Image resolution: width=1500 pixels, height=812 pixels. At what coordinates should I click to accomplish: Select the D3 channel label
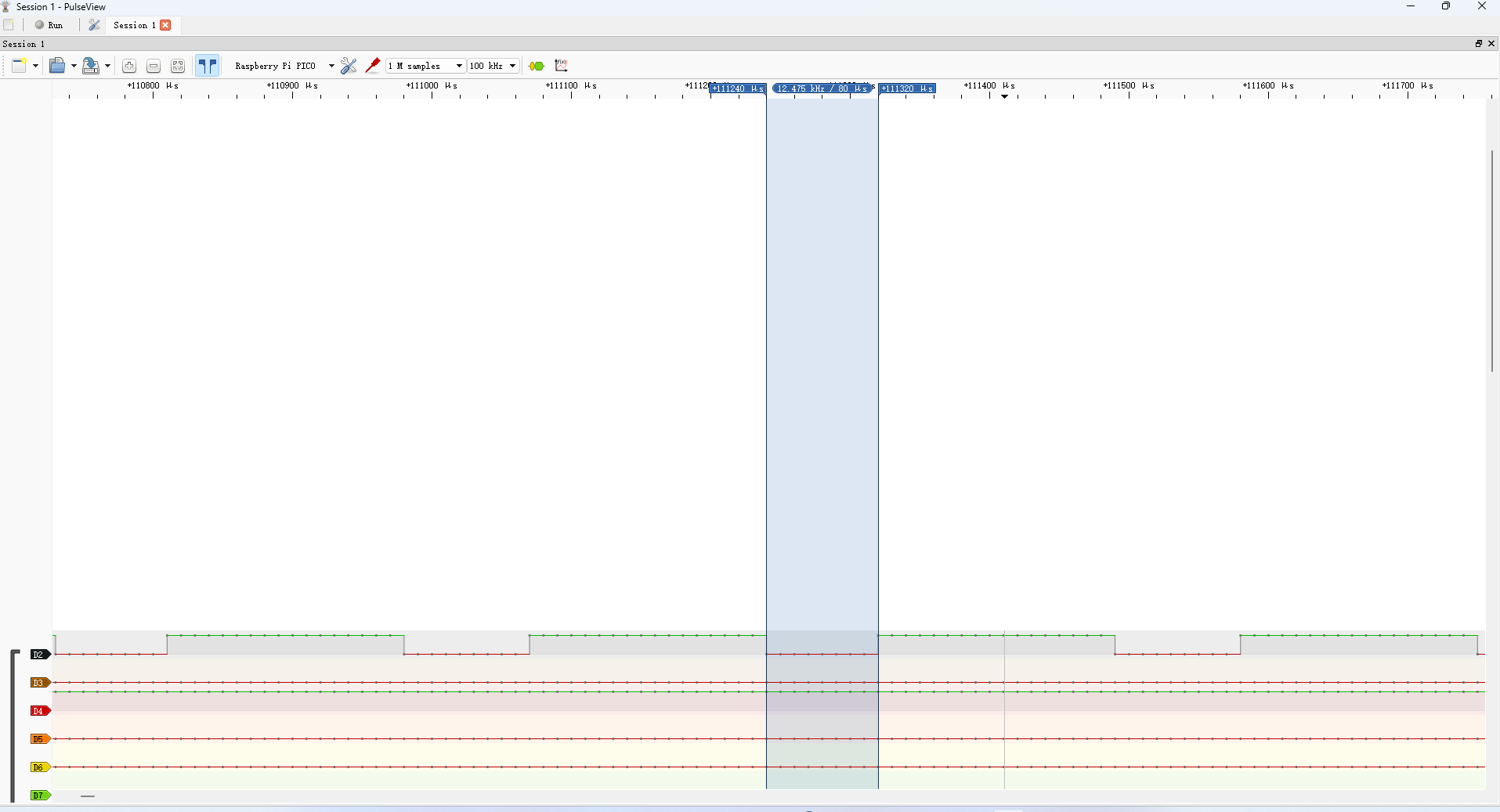[40, 683]
